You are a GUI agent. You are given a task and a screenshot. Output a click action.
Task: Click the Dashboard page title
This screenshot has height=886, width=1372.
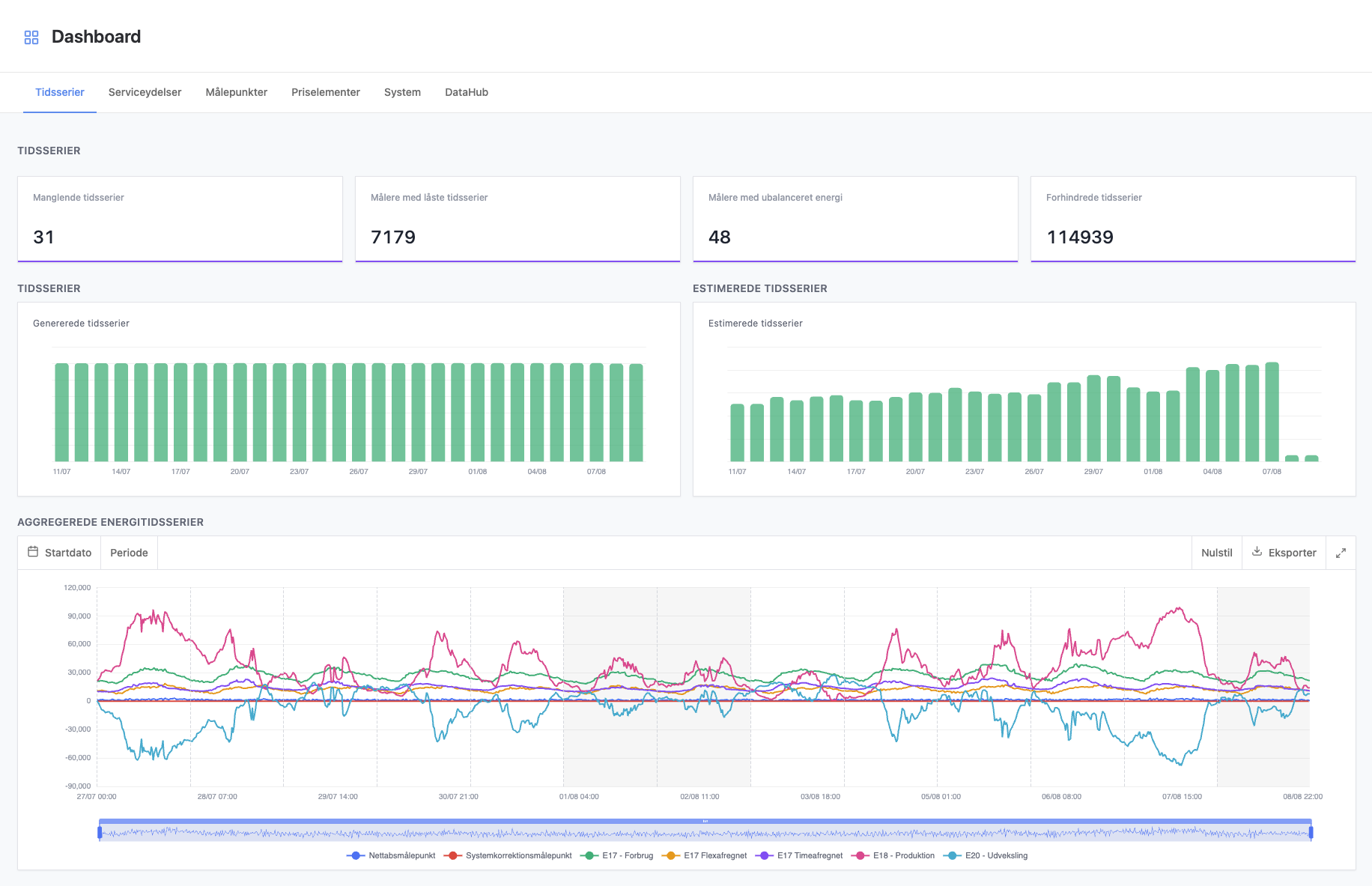coord(96,37)
